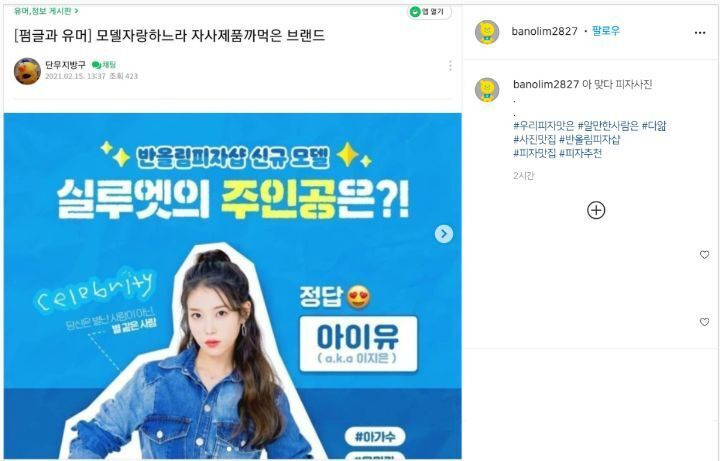720x461 pixels.
Task: Open the hashtag #피자맛집
Action: click(x=534, y=153)
